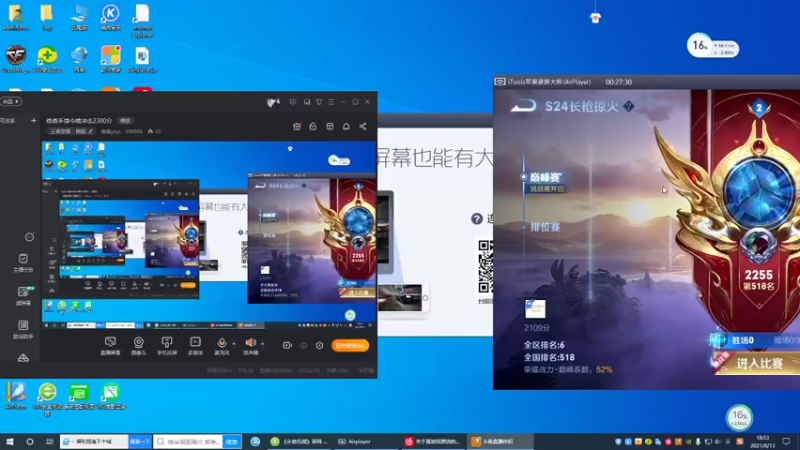This screenshot has width=800, height=450.
Task: Click the 进入比赛 button in game
Action: (x=757, y=363)
